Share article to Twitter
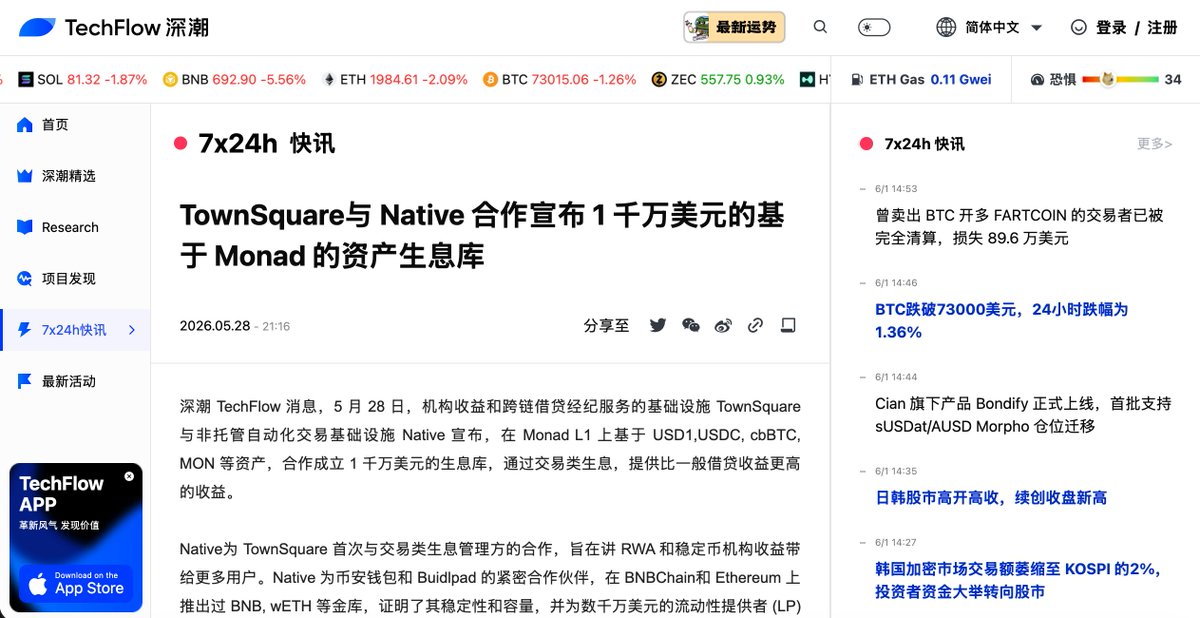 (x=657, y=325)
